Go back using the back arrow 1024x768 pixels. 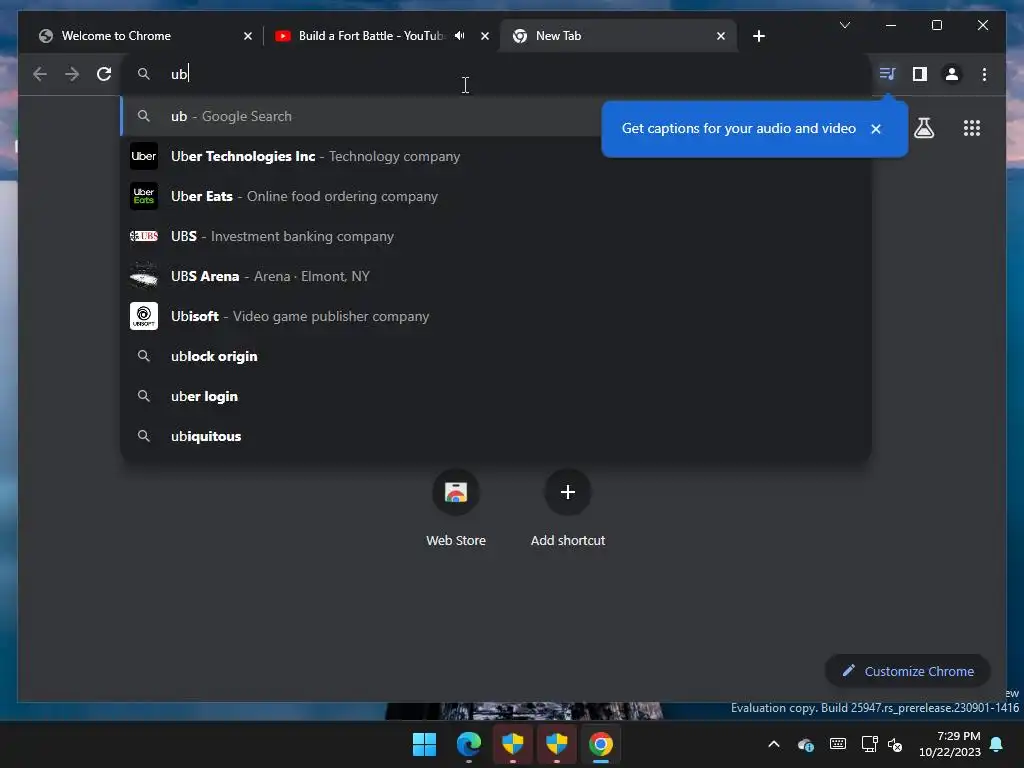(x=40, y=74)
